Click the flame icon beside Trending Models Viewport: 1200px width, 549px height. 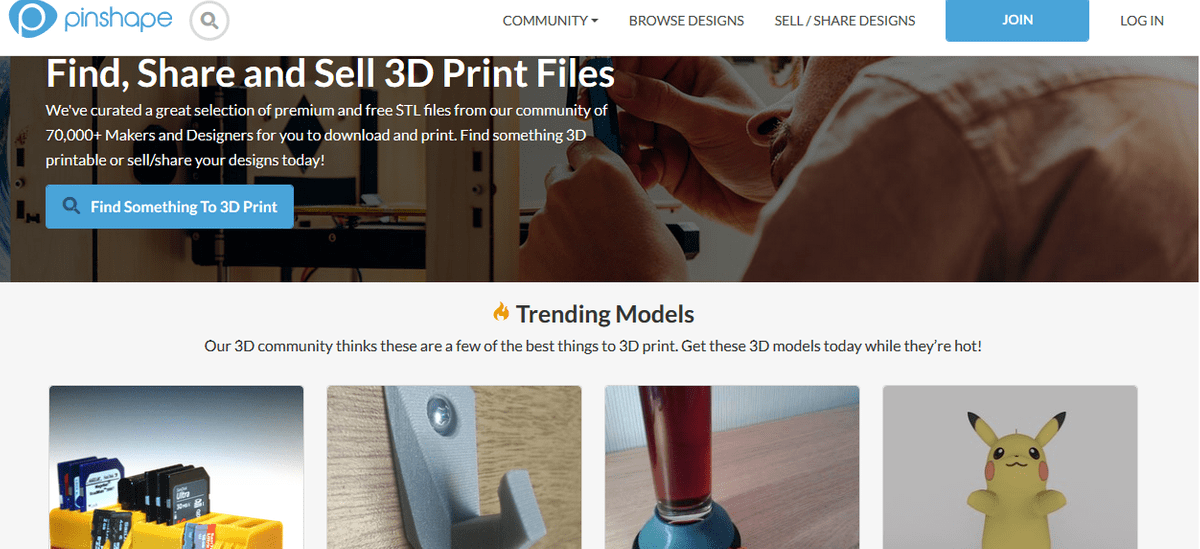click(501, 312)
